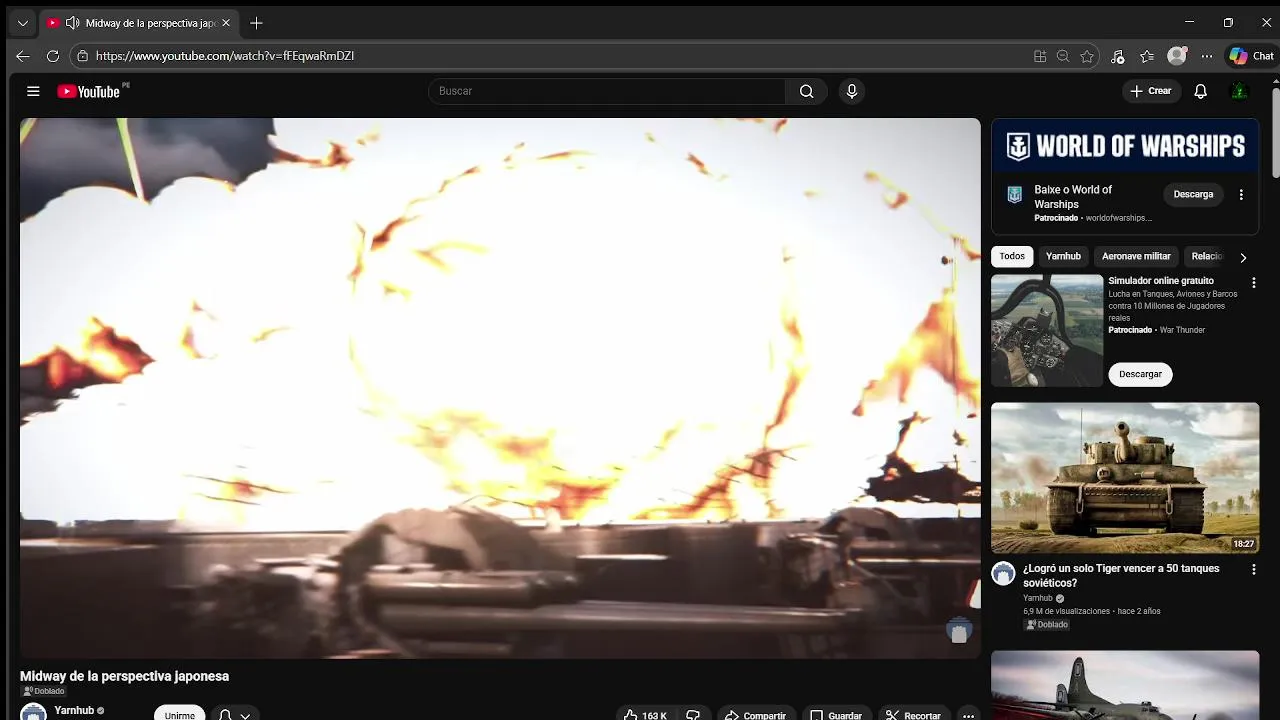Focus the Buscar search field
The image size is (1280, 720).
[x=607, y=91]
